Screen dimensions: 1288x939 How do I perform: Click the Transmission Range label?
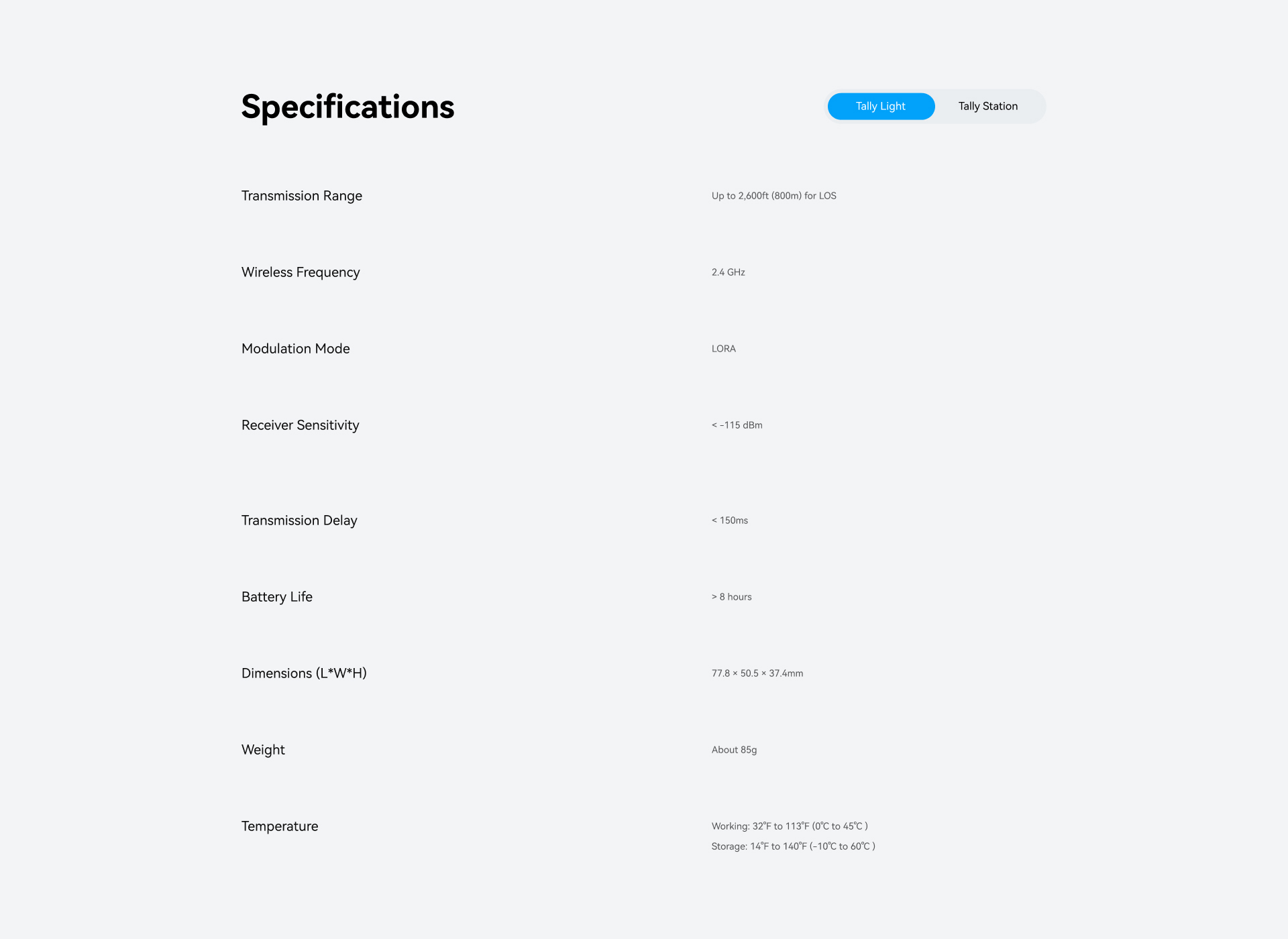click(x=302, y=196)
